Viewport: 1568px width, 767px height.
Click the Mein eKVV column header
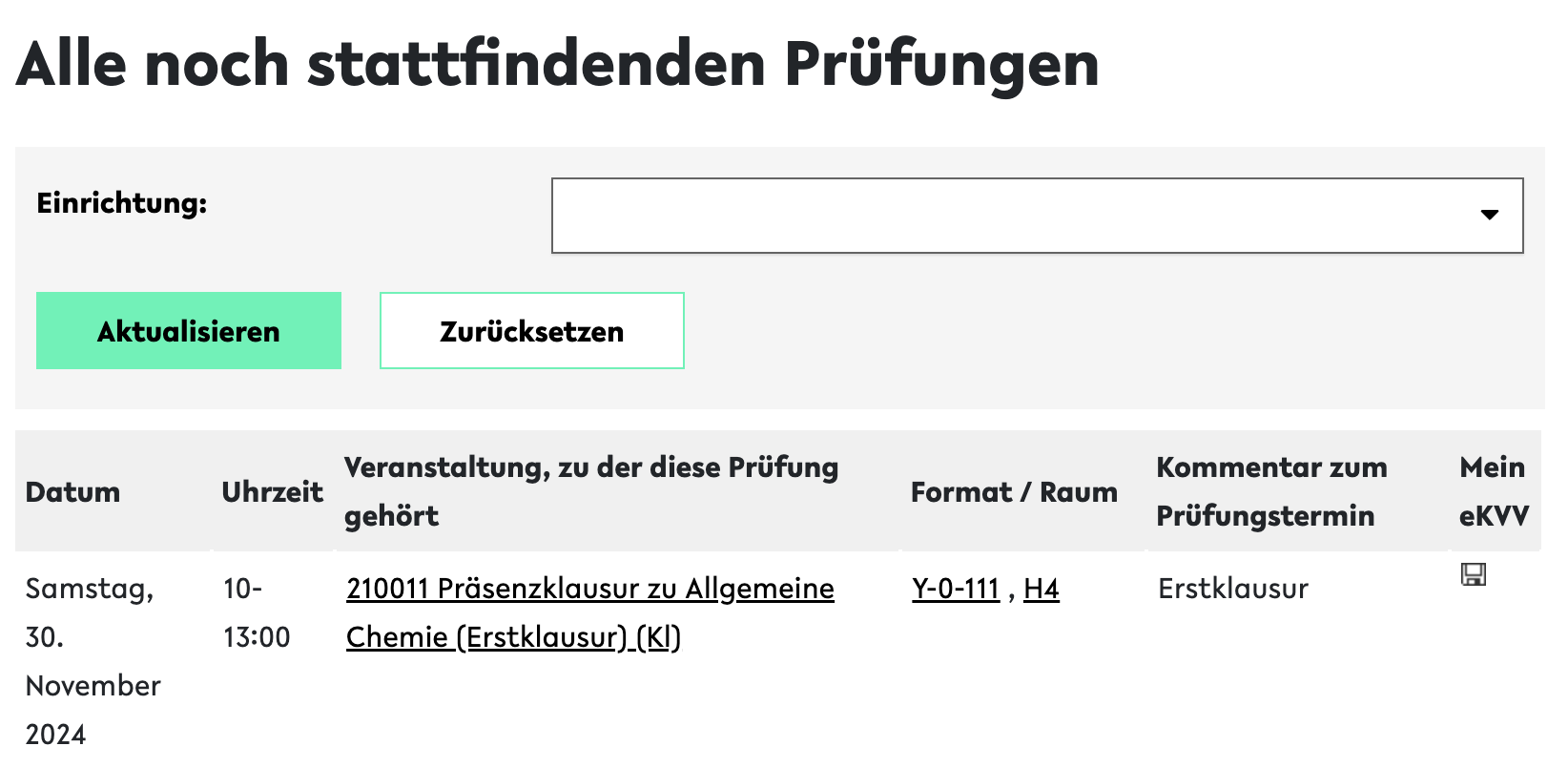[1493, 491]
